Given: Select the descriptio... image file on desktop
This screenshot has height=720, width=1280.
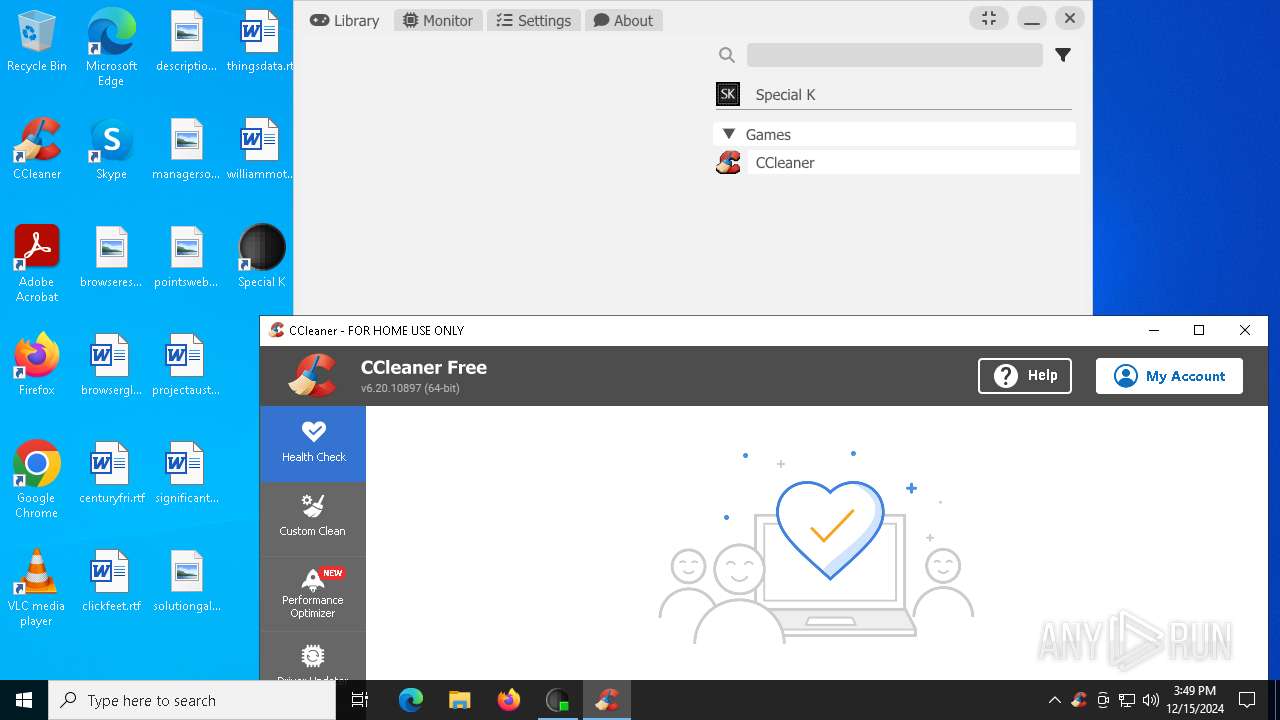Looking at the screenshot, I should (x=186, y=42).
